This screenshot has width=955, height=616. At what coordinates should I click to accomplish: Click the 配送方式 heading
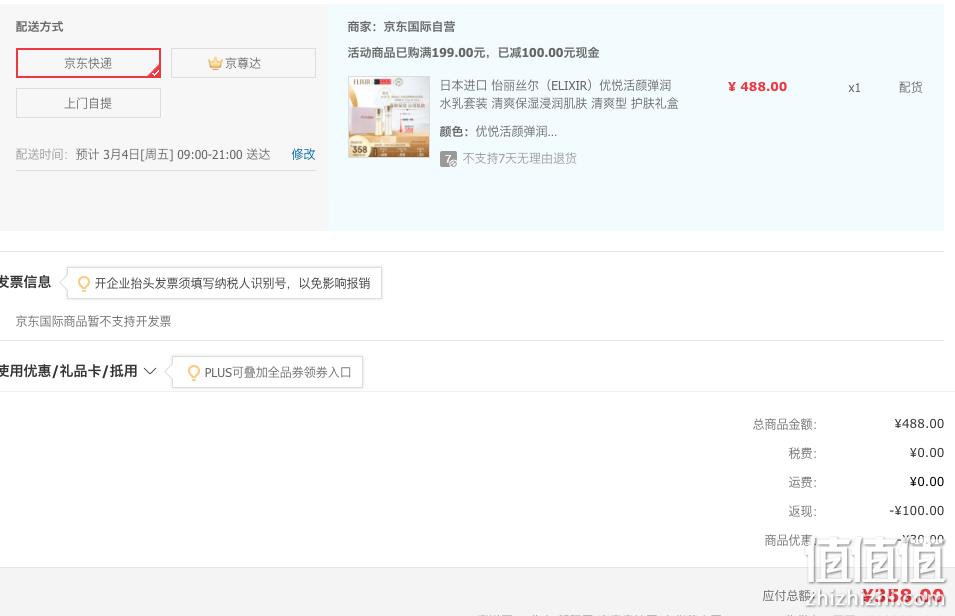40,27
